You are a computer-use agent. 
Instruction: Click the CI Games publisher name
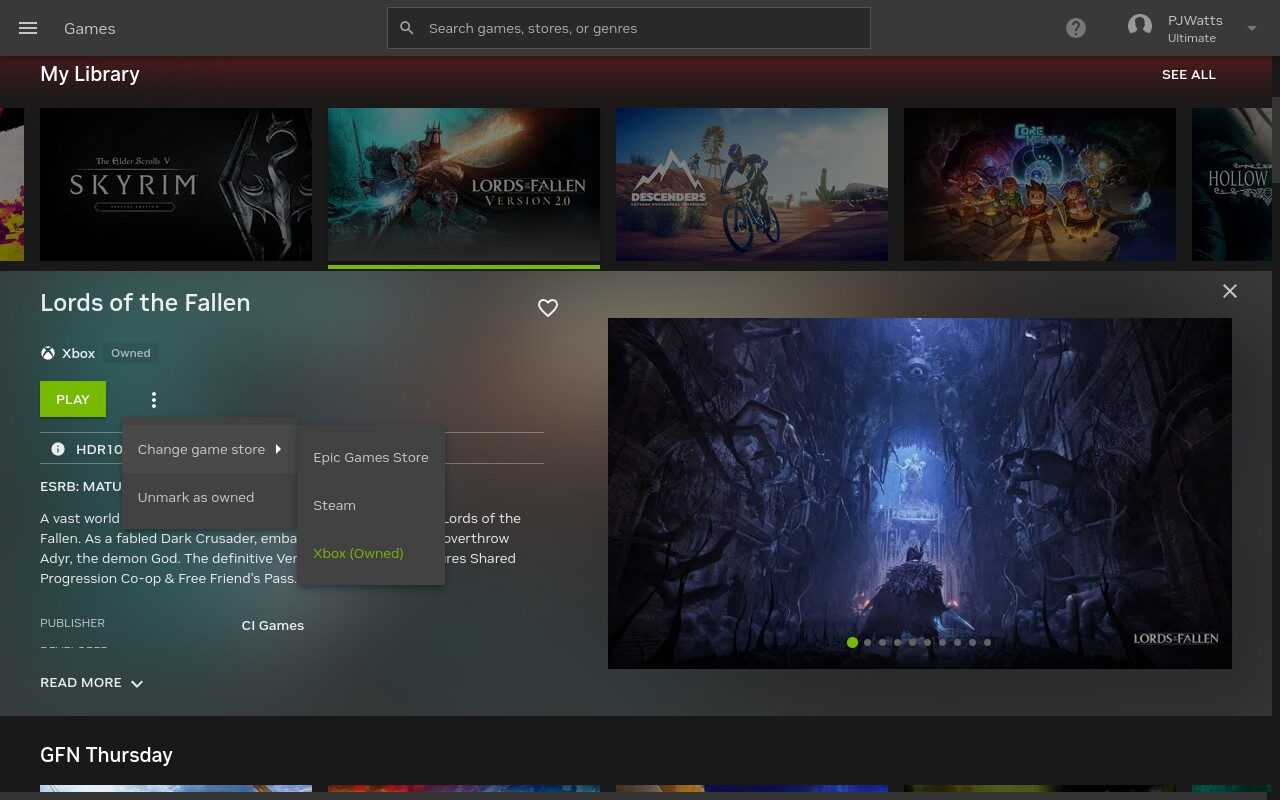pos(273,625)
